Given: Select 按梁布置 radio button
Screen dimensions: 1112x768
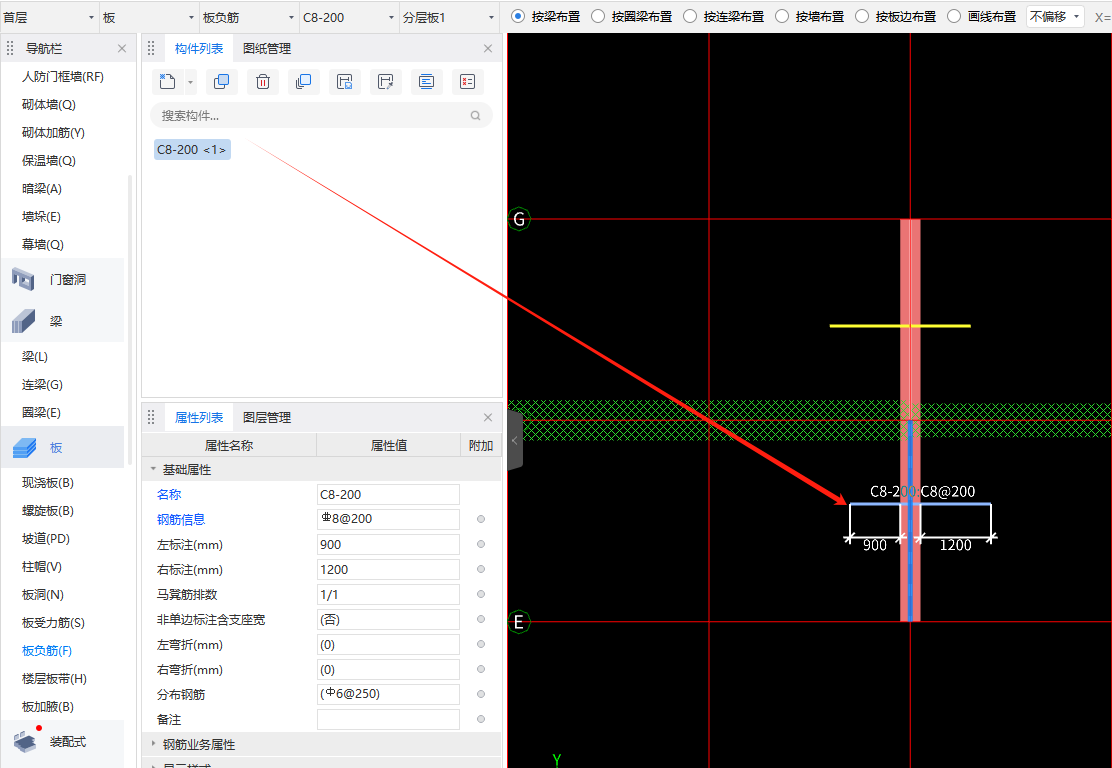Looking at the screenshot, I should coord(518,16).
